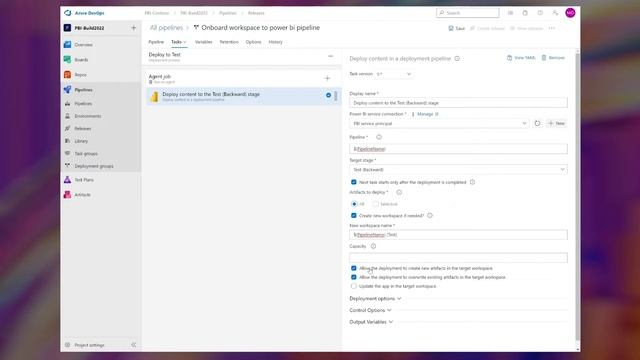Click the New workspace name input field
Image resolution: width=640 pixels, height=360 pixels.
(x=458, y=235)
